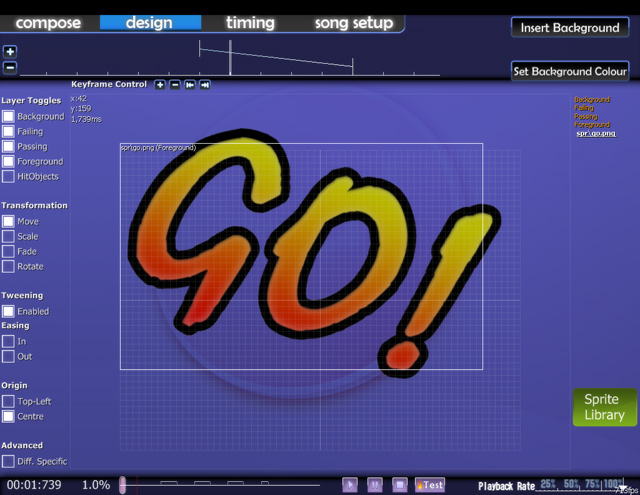The height and width of the screenshot is (495, 640).
Task: Enable Easing In checkbox
Action: click(8, 341)
